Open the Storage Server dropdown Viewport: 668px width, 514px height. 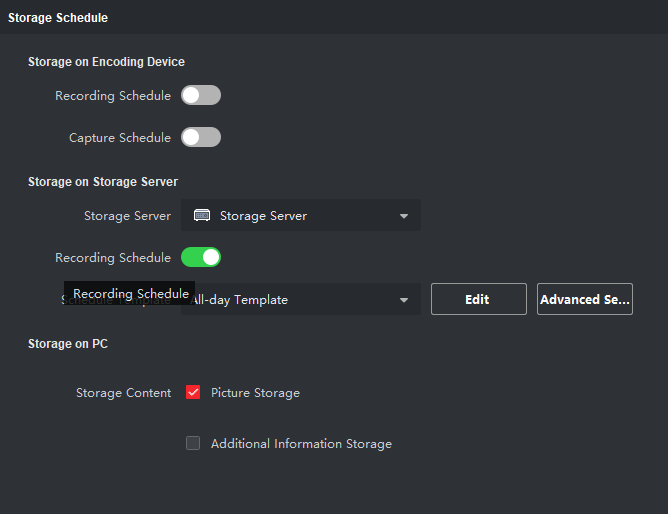click(x=300, y=216)
